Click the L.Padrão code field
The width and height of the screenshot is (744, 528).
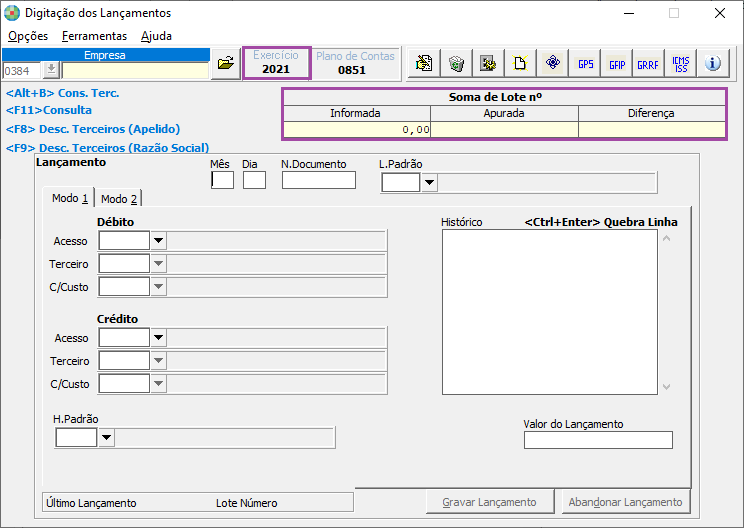[401, 182]
